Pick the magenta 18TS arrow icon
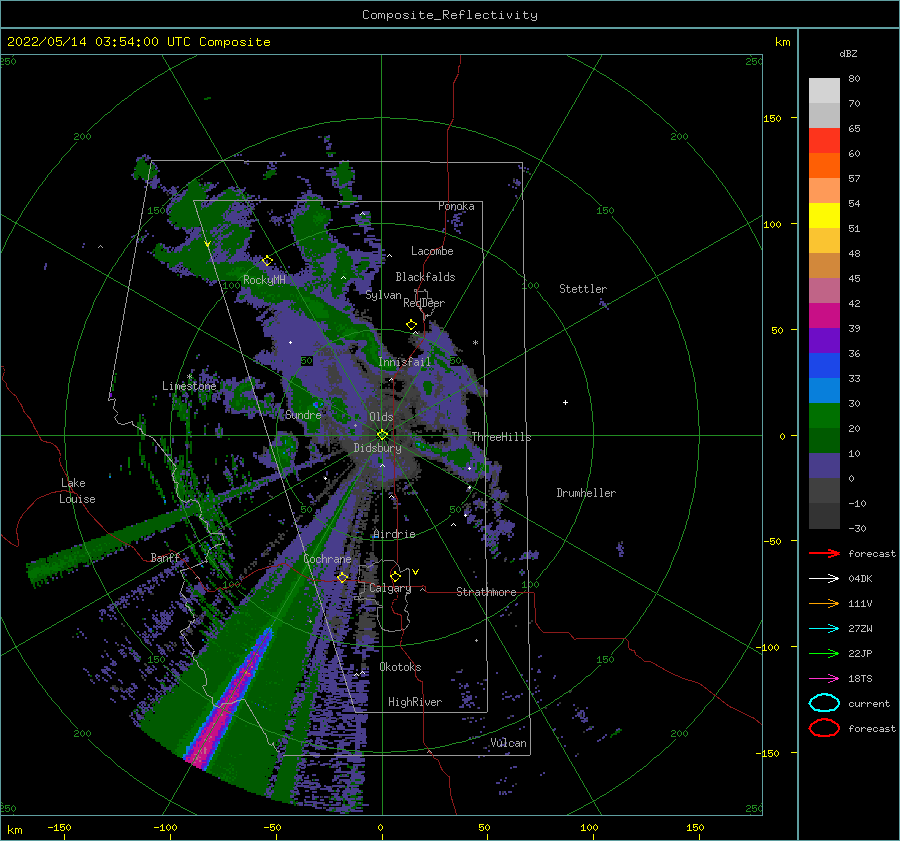The height and width of the screenshot is (841, 900). click(x=824, y=679)
